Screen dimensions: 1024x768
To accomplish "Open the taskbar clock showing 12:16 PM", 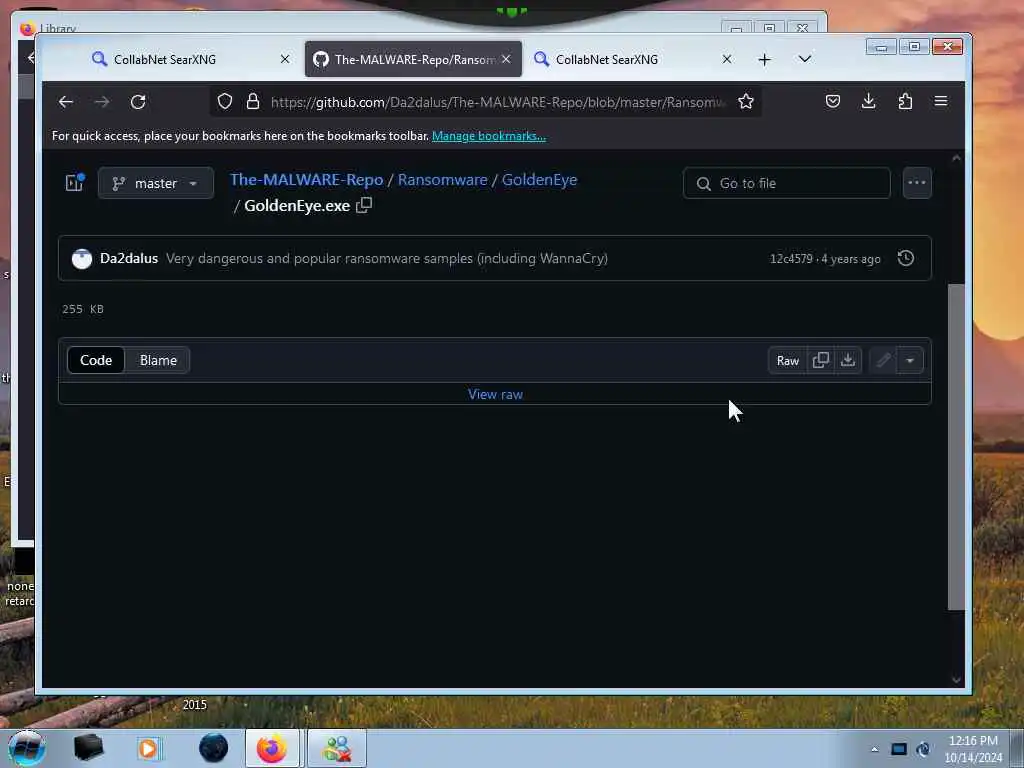I will pos(973,748).
